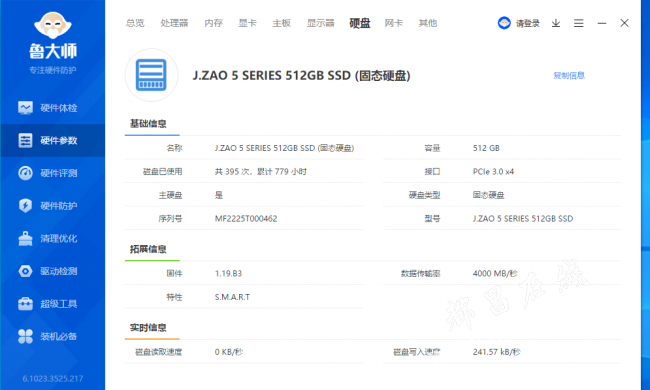Click the 拓展信息 section header
Image resolution: width=650 pixels, height=390 pixels.
click(148, 249)
